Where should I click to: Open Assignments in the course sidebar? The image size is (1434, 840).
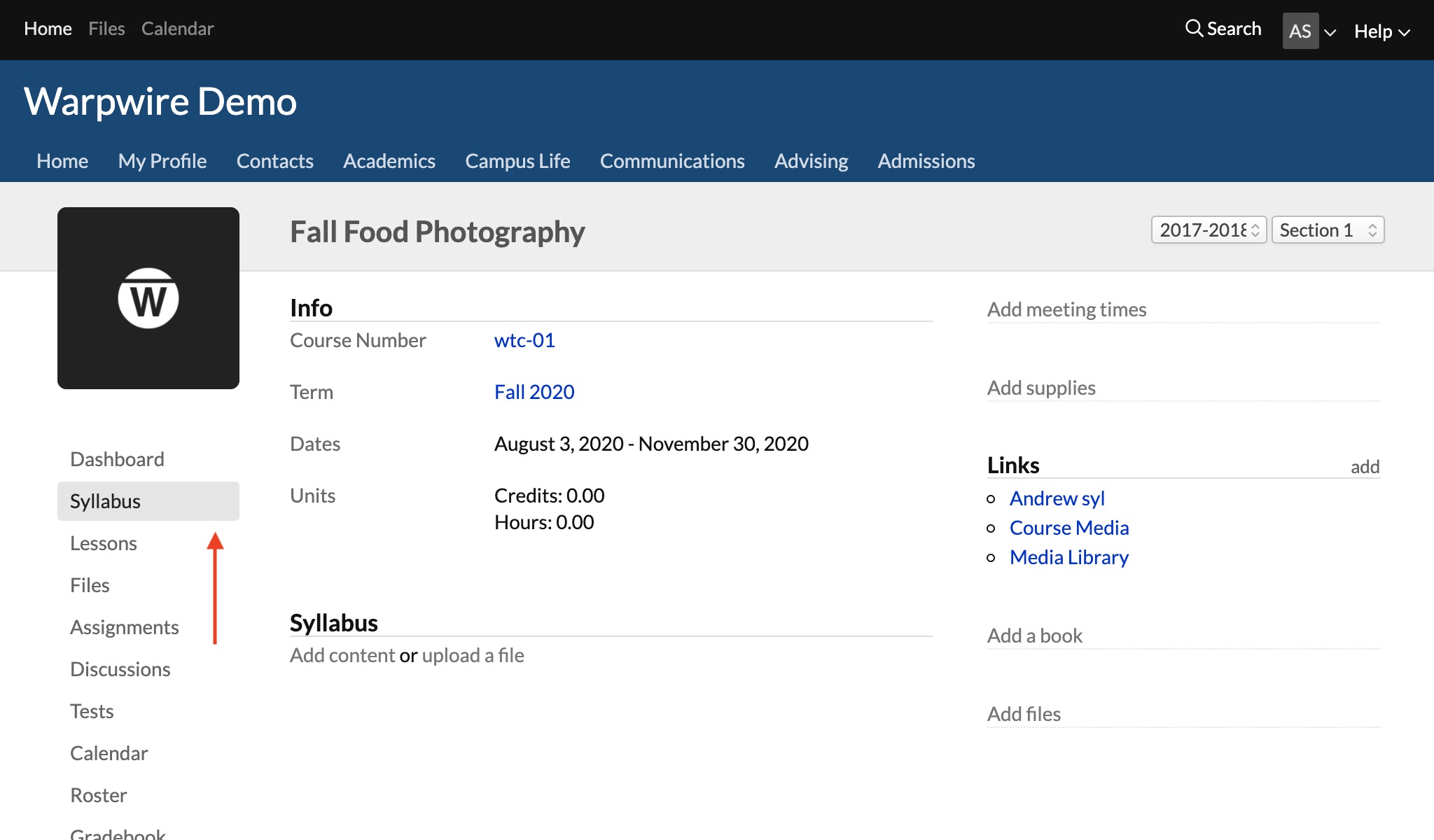click(125, 627)
